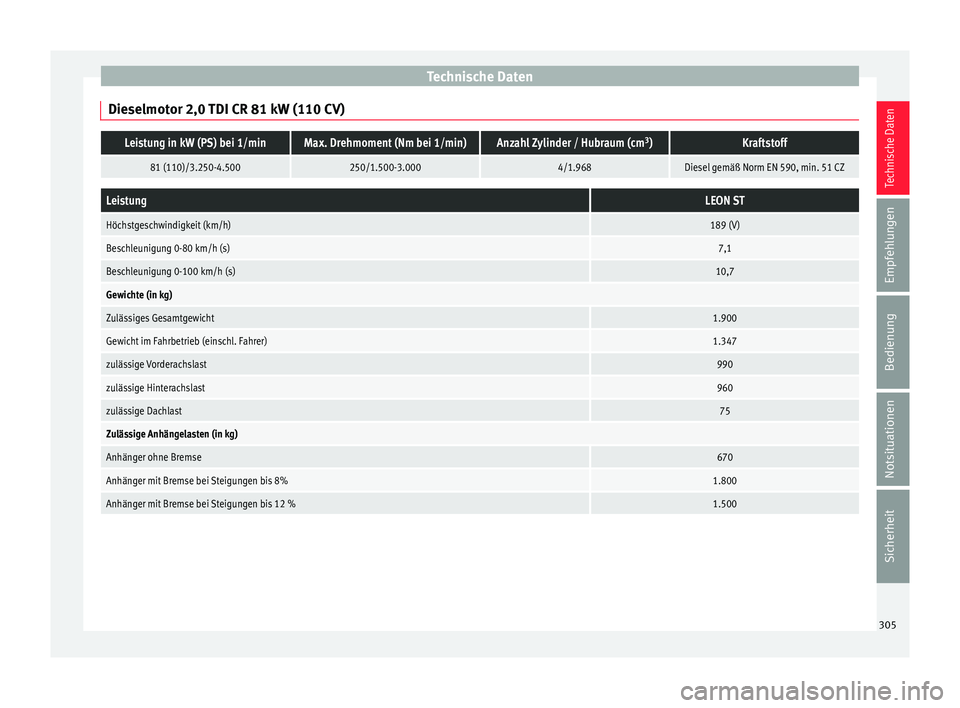Click the Max. Drehmoment column header
Image resolution: width=960 pixels, height=708 pixels.
click(385, 143)
